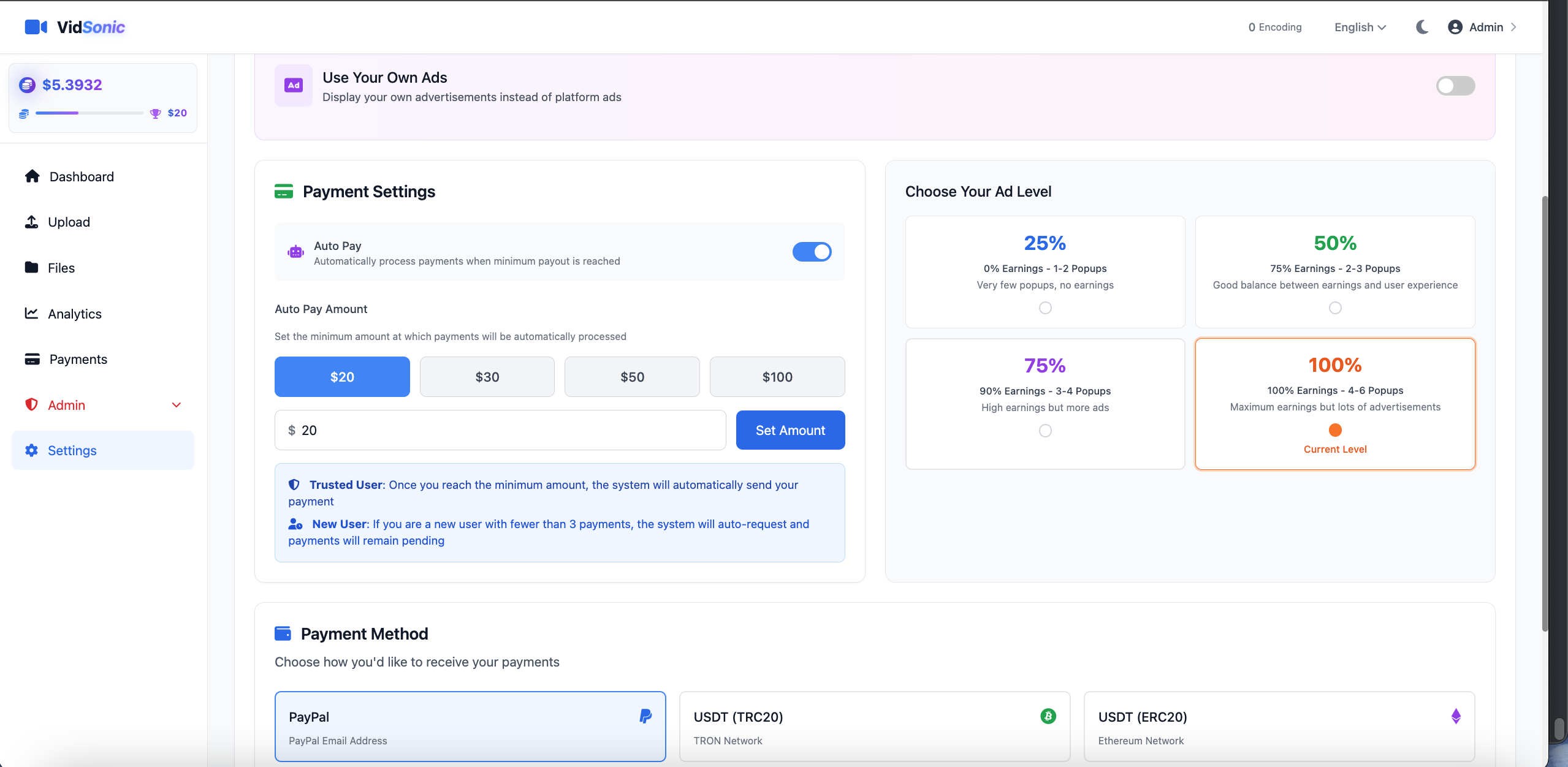Screen dimensions: 1568x767
Task: Click the earnings progress bar toward $20
Action: click(x=89, y=113)
